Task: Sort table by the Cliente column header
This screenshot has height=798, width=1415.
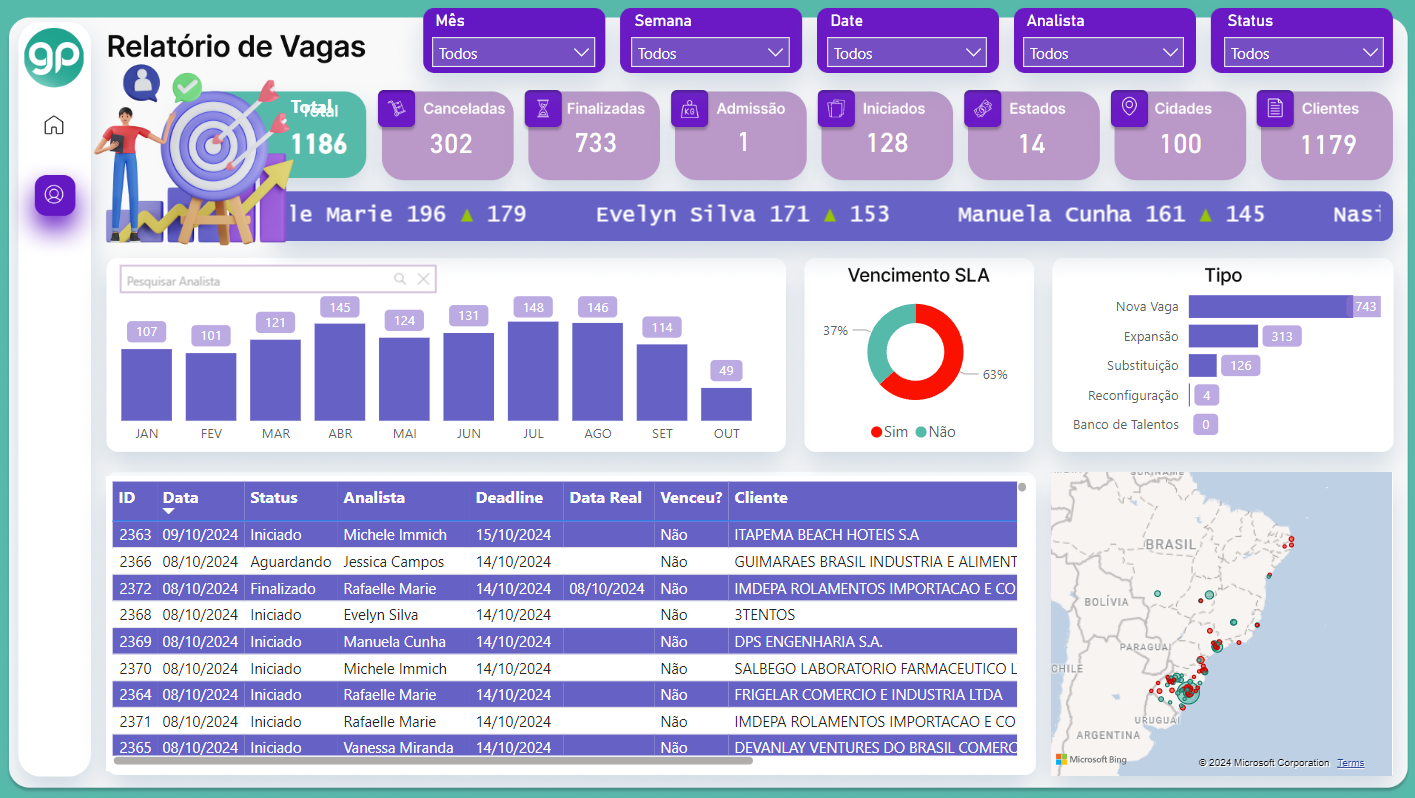Action: point(761,498)
